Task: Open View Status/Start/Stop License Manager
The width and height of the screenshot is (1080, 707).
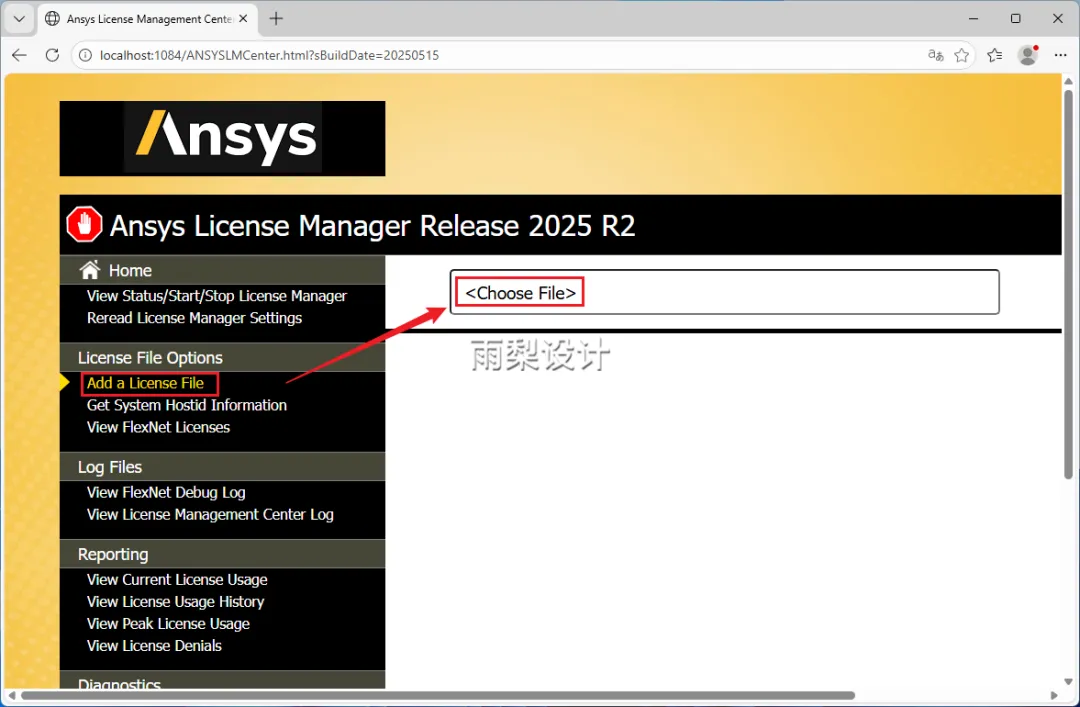Action: 216,296
